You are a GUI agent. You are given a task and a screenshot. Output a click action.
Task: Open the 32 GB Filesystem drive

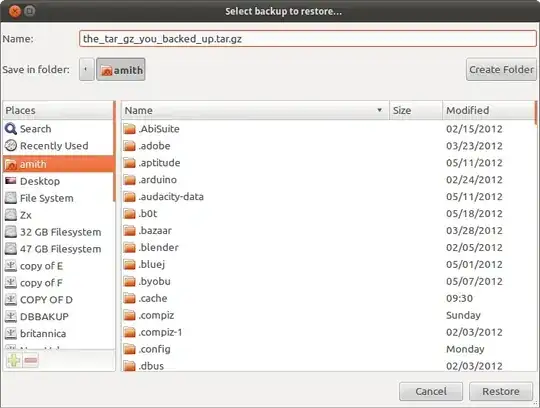[x=53, y=232]
